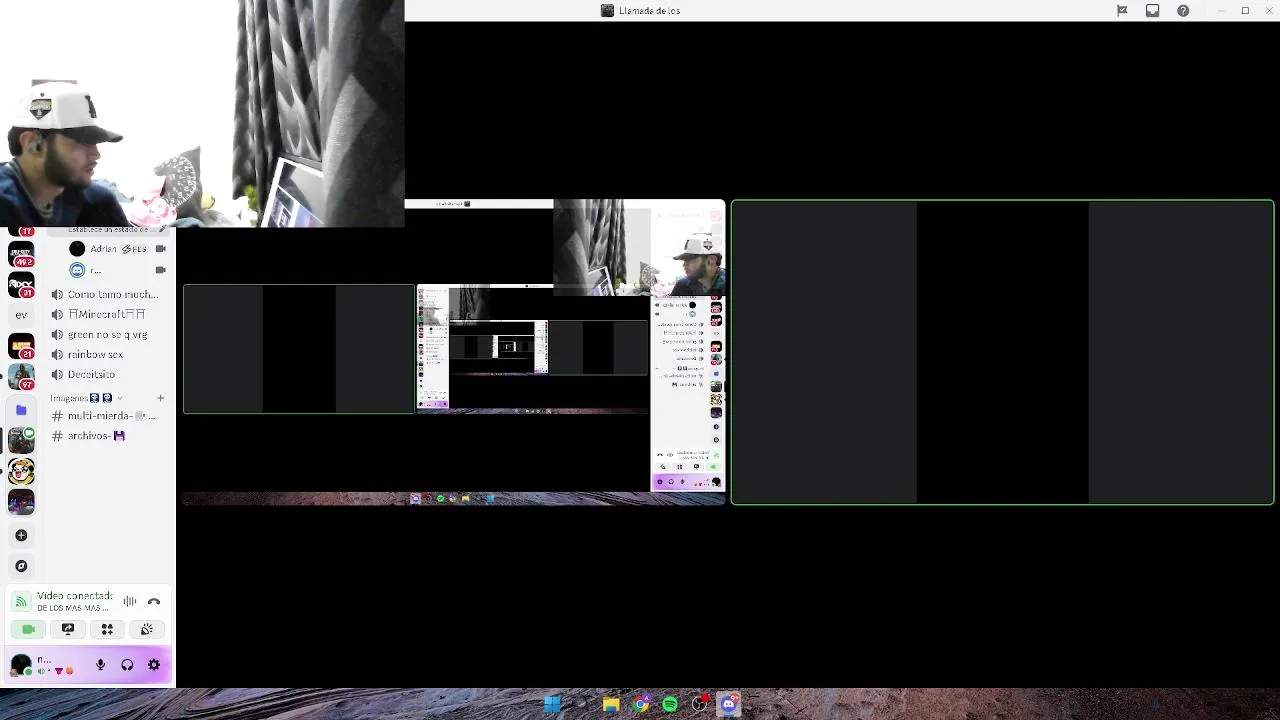Screen dimensions: 1280x720
Task: Join the Deceitsito voice channel
Action: (107, 374)
